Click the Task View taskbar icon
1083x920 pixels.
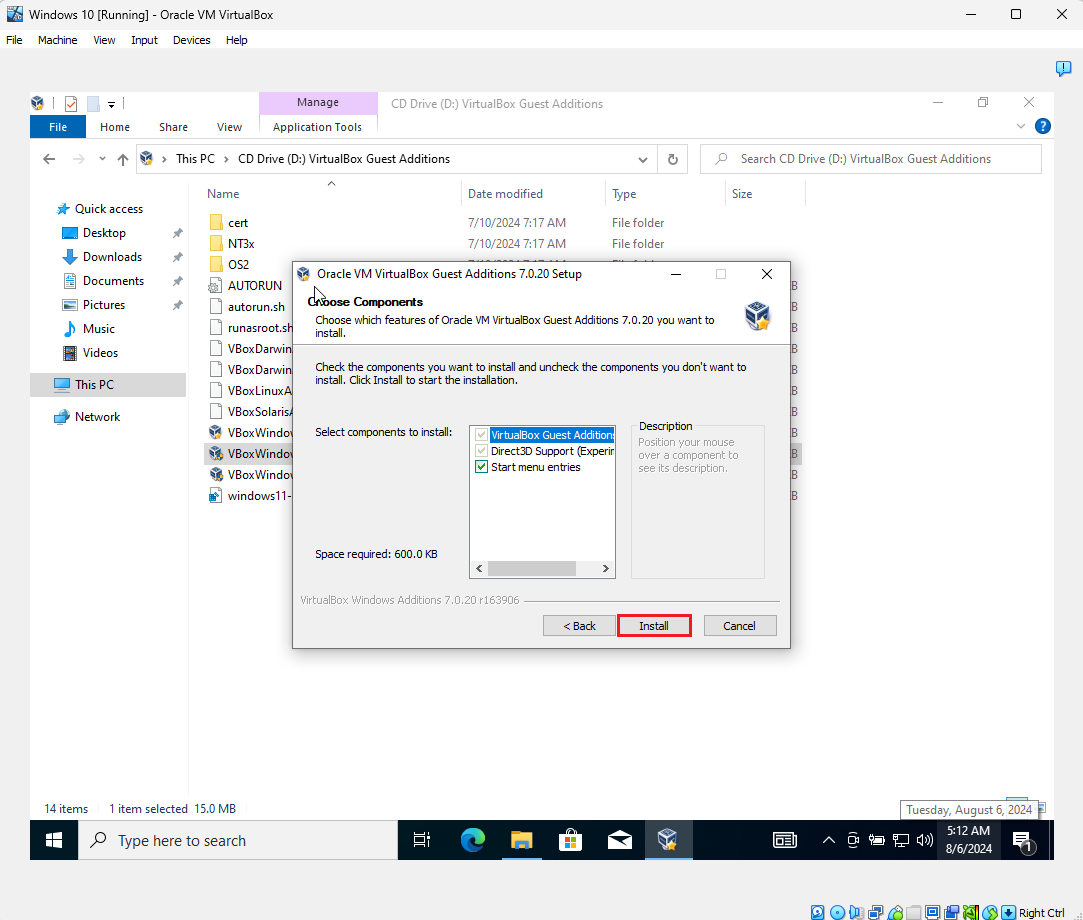click(x=421, y=840)
